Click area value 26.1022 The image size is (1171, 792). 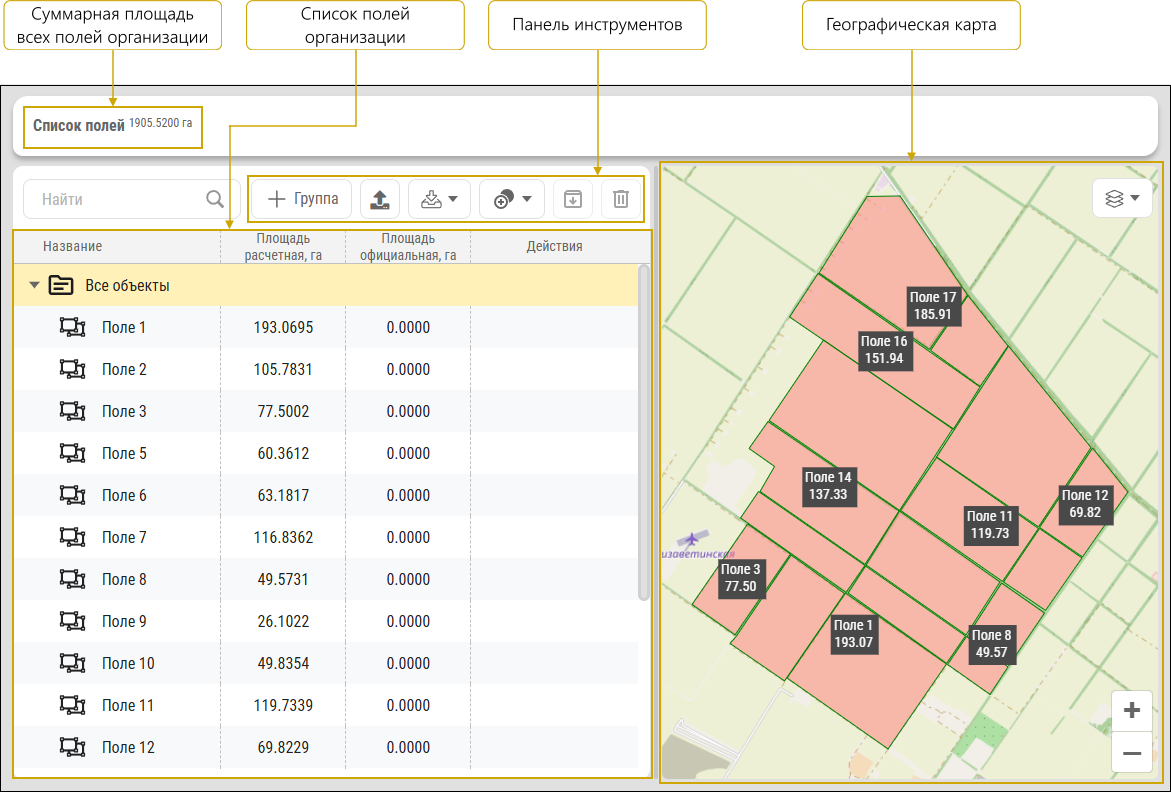click(x=283, y=621)
